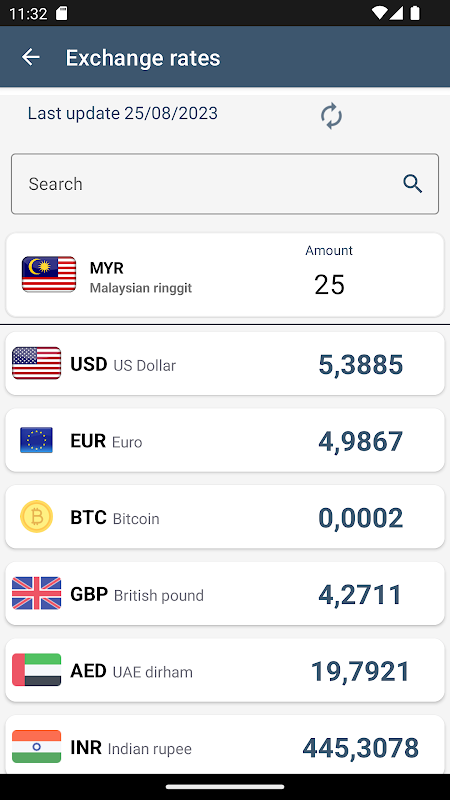The width and height of the screenshot is (450, 800).
Task: Tap the UAE flag icon
Action: coord(36,670)
